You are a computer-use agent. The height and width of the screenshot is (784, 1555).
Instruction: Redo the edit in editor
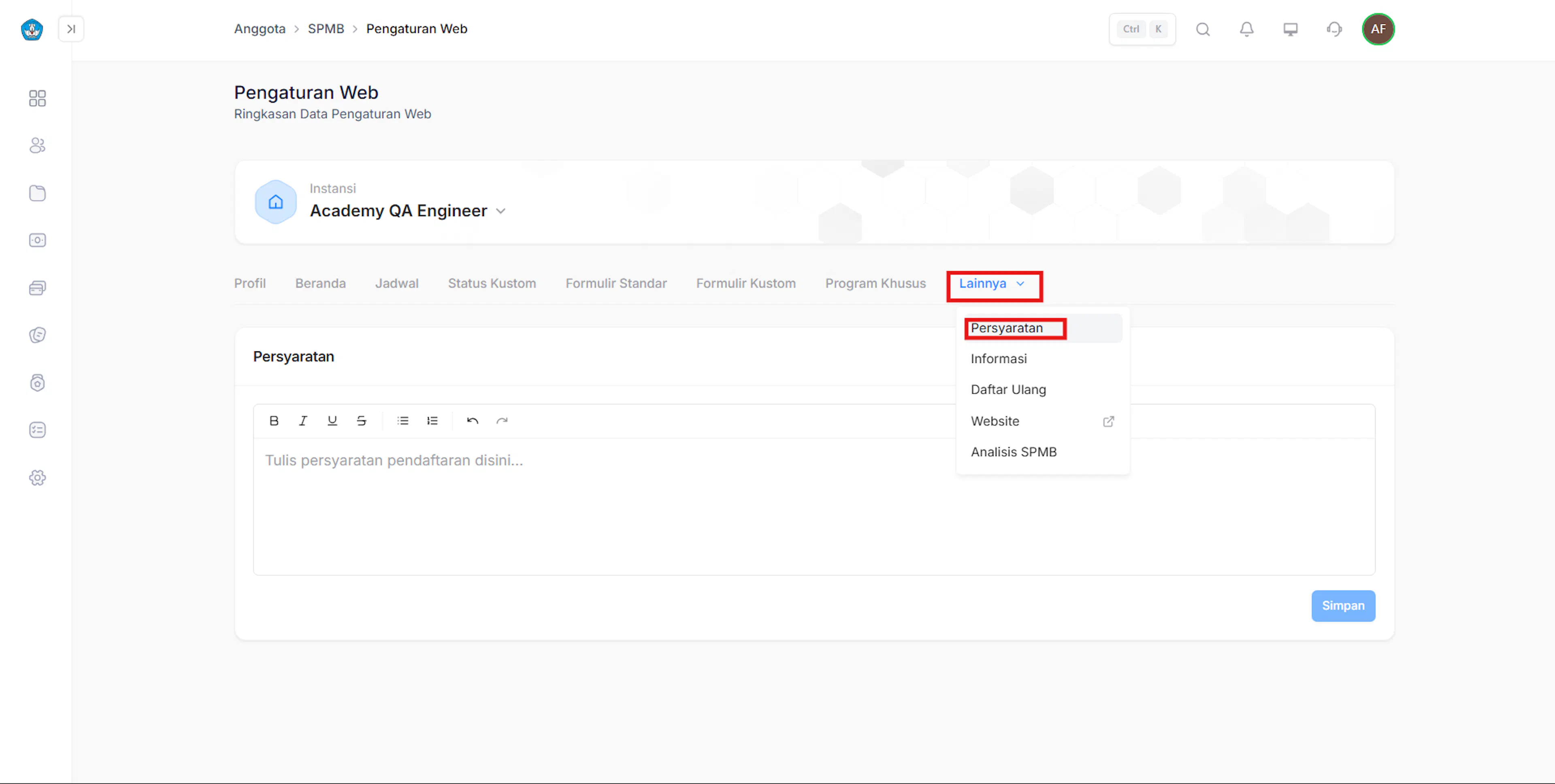click(x=502, y=421)
